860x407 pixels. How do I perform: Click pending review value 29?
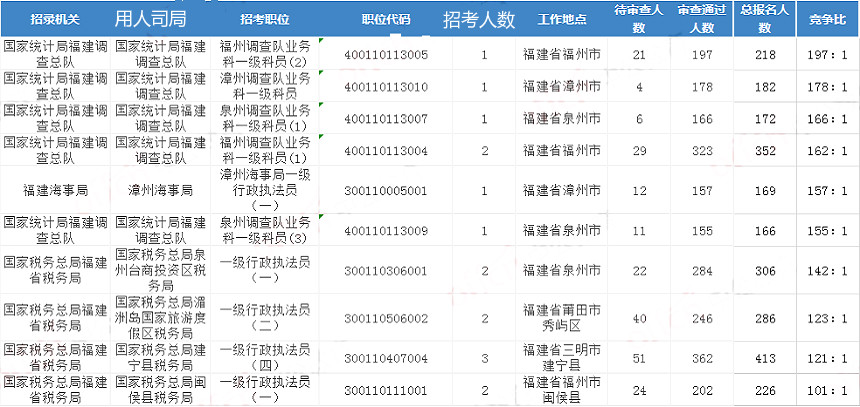(639, 150)
